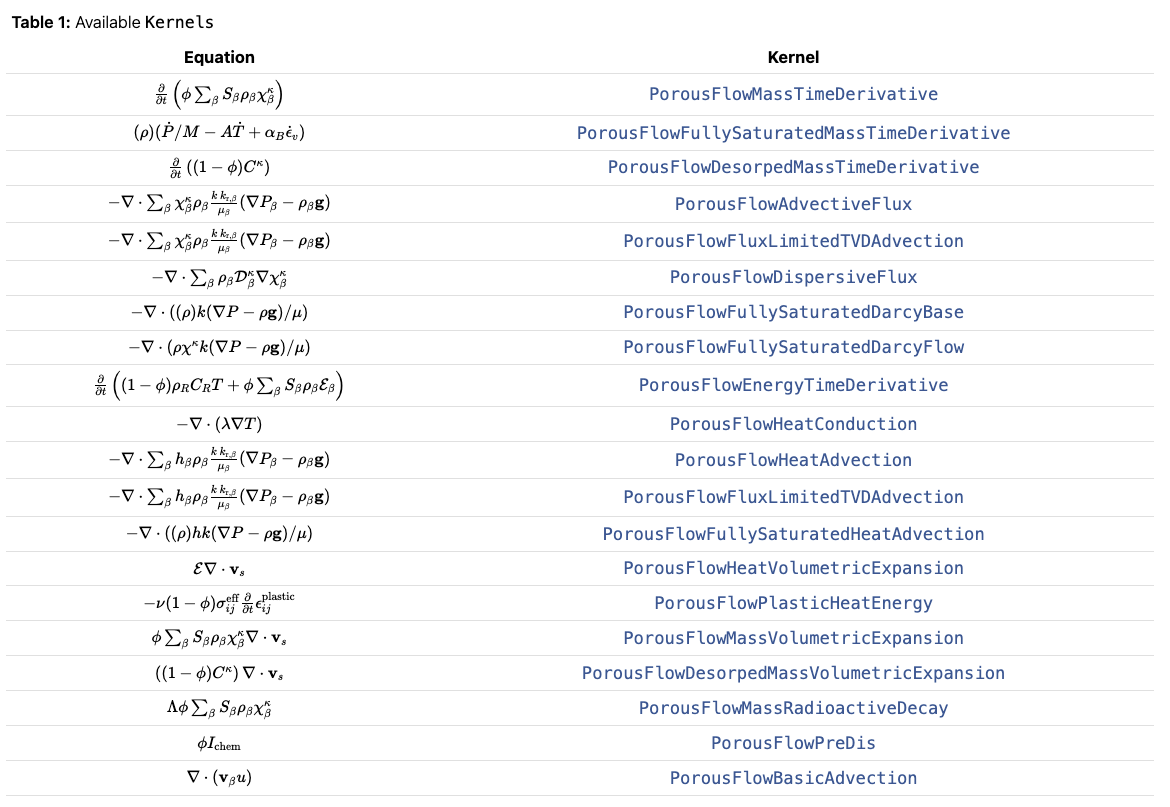Open PorousFlowFullySaturatedDarcyFlow link
Viewport: 1170px width, 807px height.
[793, 347]
